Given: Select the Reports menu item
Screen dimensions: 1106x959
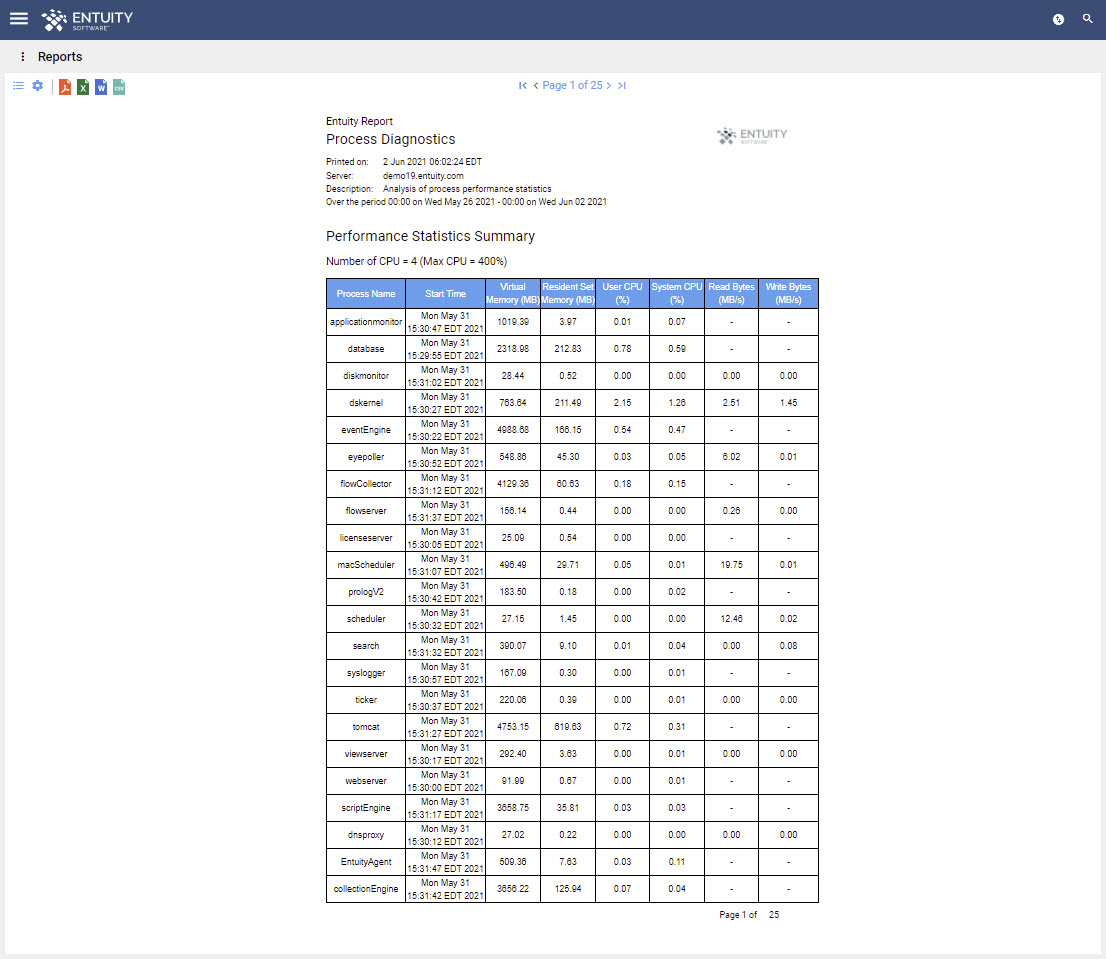Looking at the screenshot, I should (x=60, y=57).
